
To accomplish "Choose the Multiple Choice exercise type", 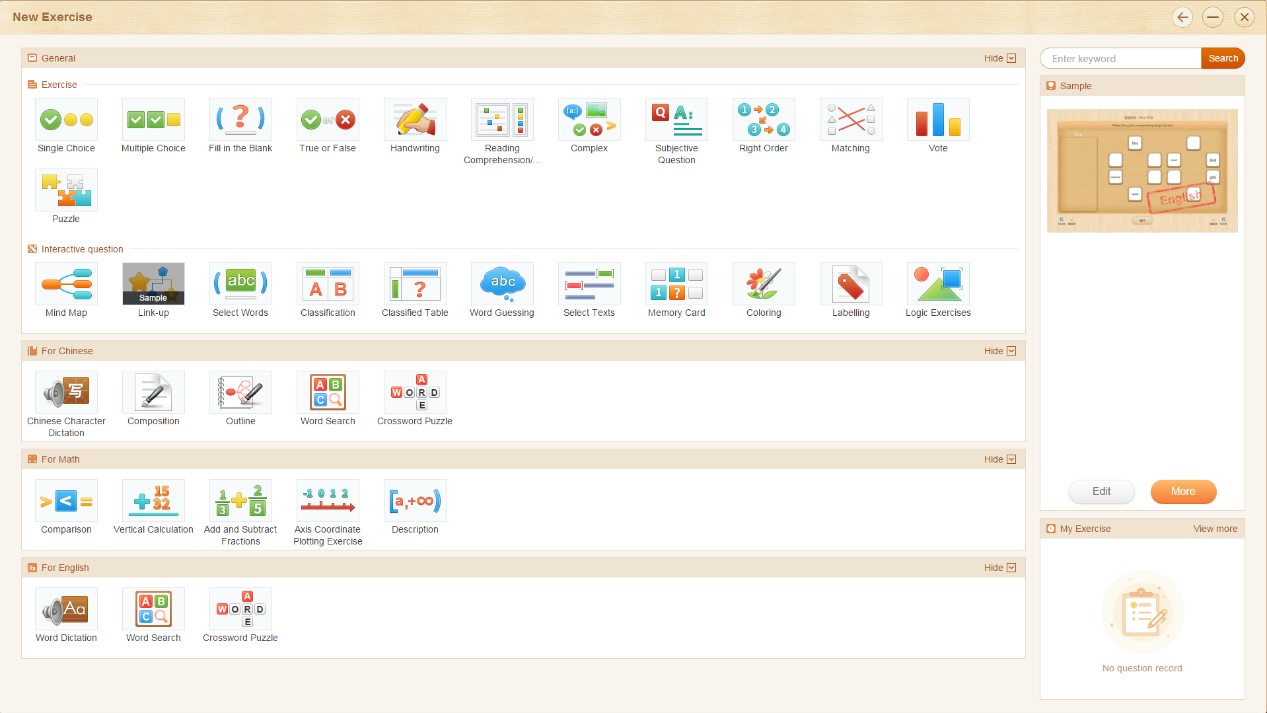I will coord(153,119).
